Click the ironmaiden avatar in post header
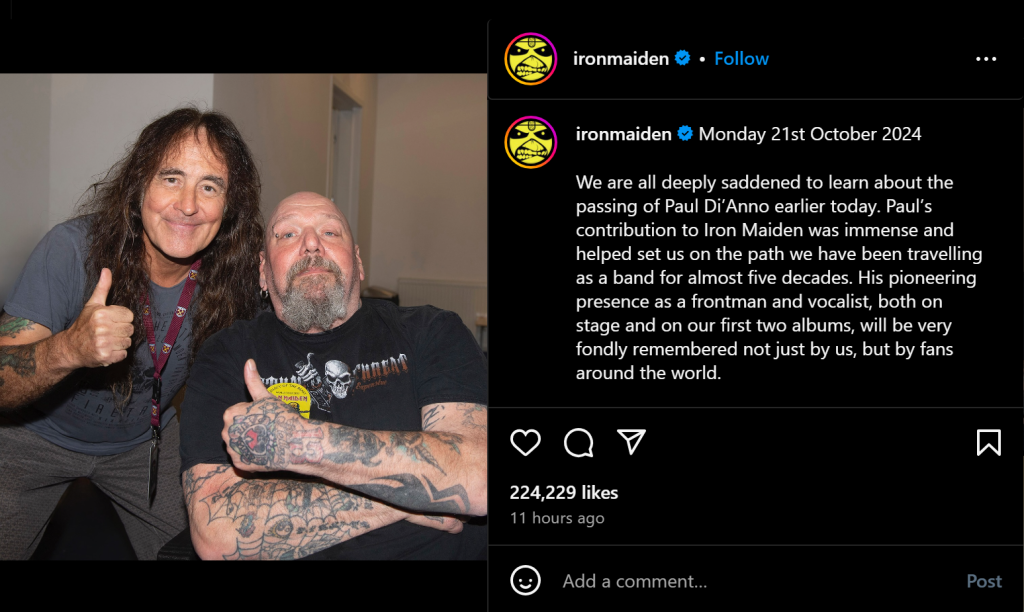Image resolution: width=1024 pixels, height=612 pixels. point(530,59)
